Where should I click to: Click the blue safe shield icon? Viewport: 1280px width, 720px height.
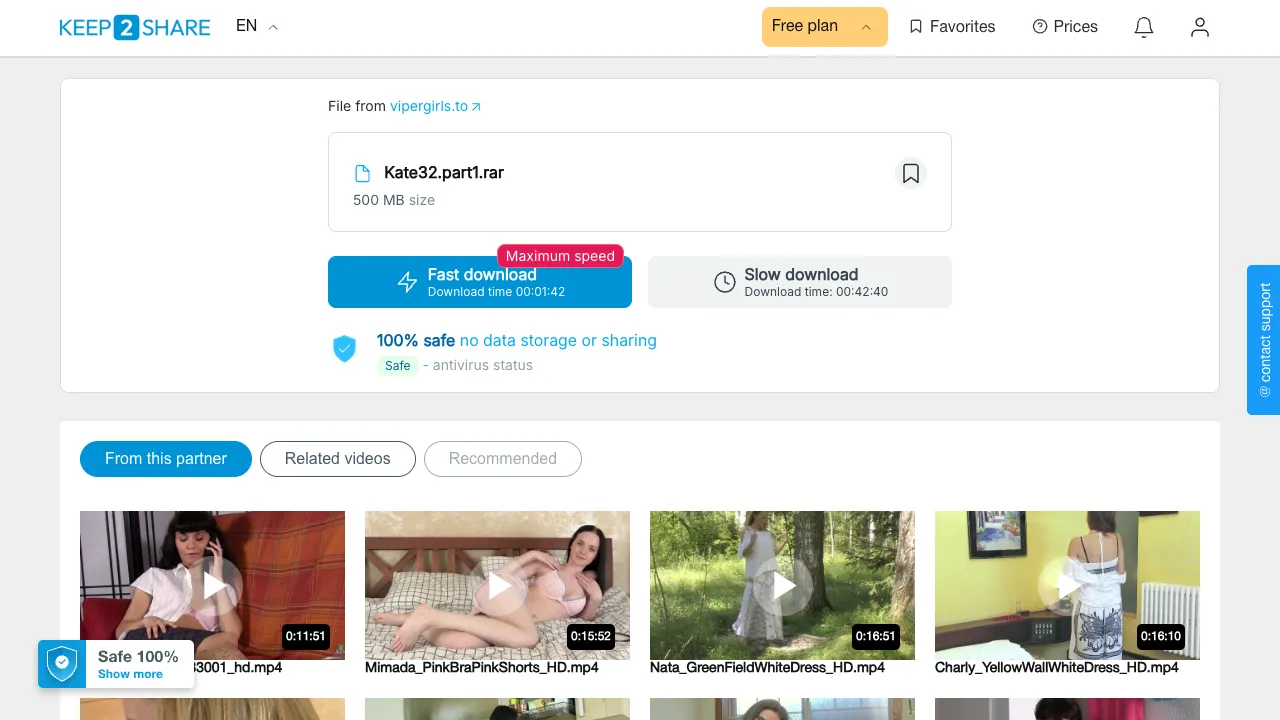[x=344, y=348]
